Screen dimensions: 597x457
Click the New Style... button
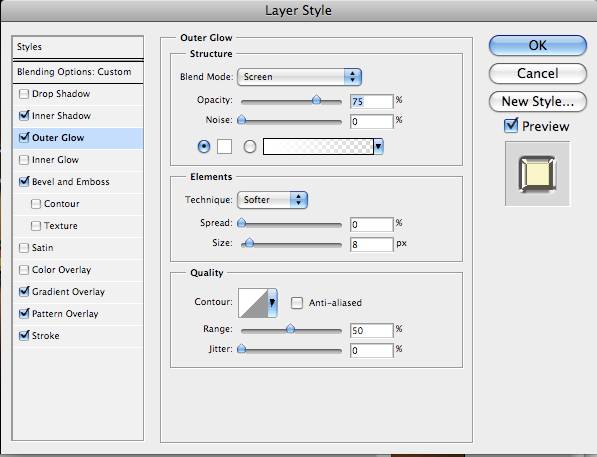[x=538, y=102]
